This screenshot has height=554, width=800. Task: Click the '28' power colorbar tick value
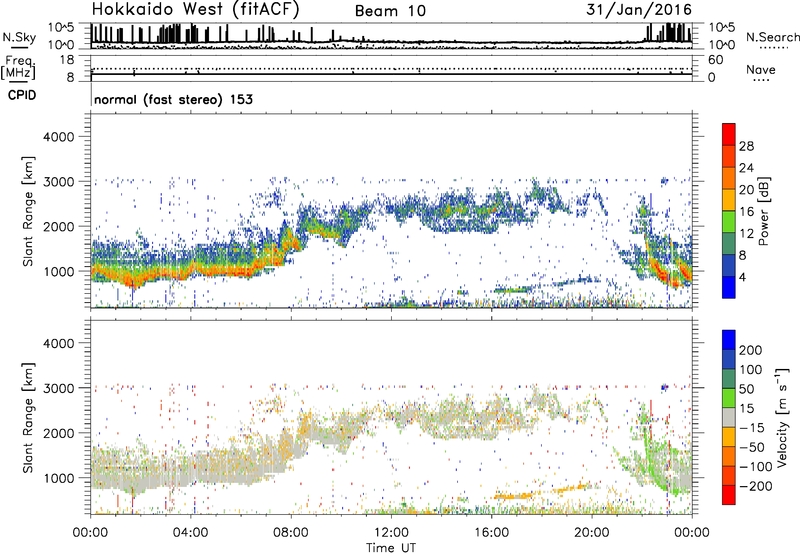[x=746, y=146]
